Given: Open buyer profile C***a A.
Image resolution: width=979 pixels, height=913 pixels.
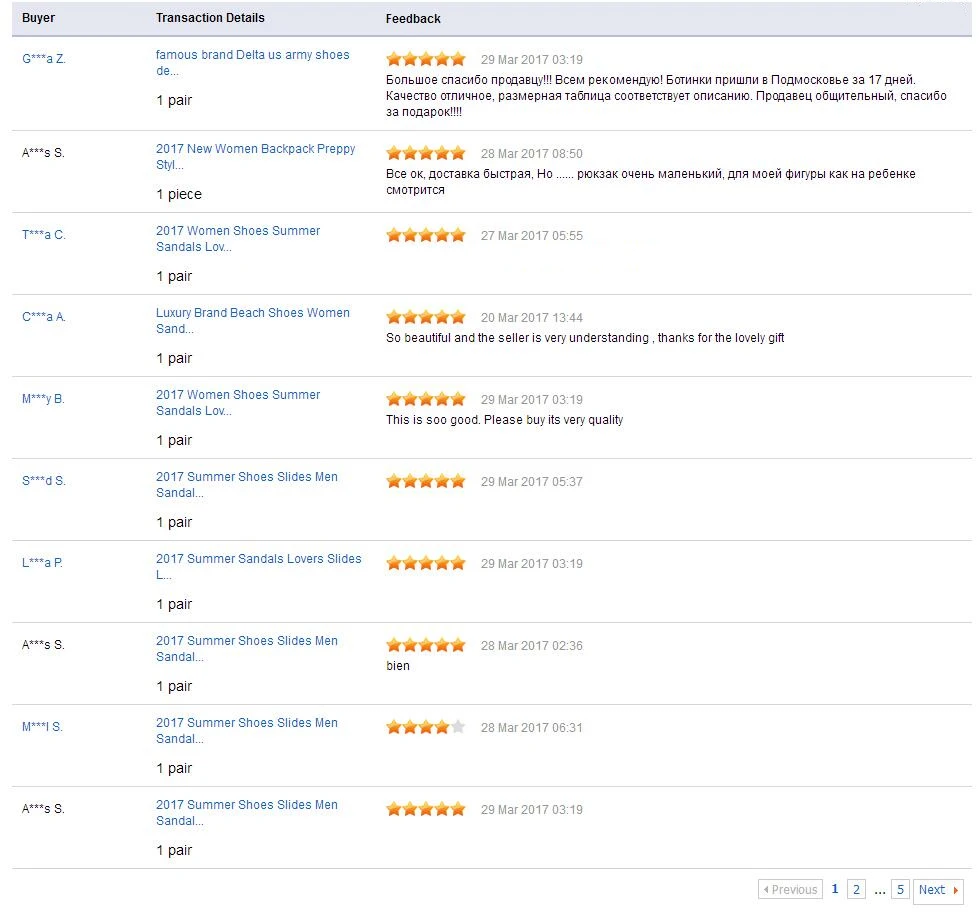Looking at the screenshot, I should click(44, 317).
